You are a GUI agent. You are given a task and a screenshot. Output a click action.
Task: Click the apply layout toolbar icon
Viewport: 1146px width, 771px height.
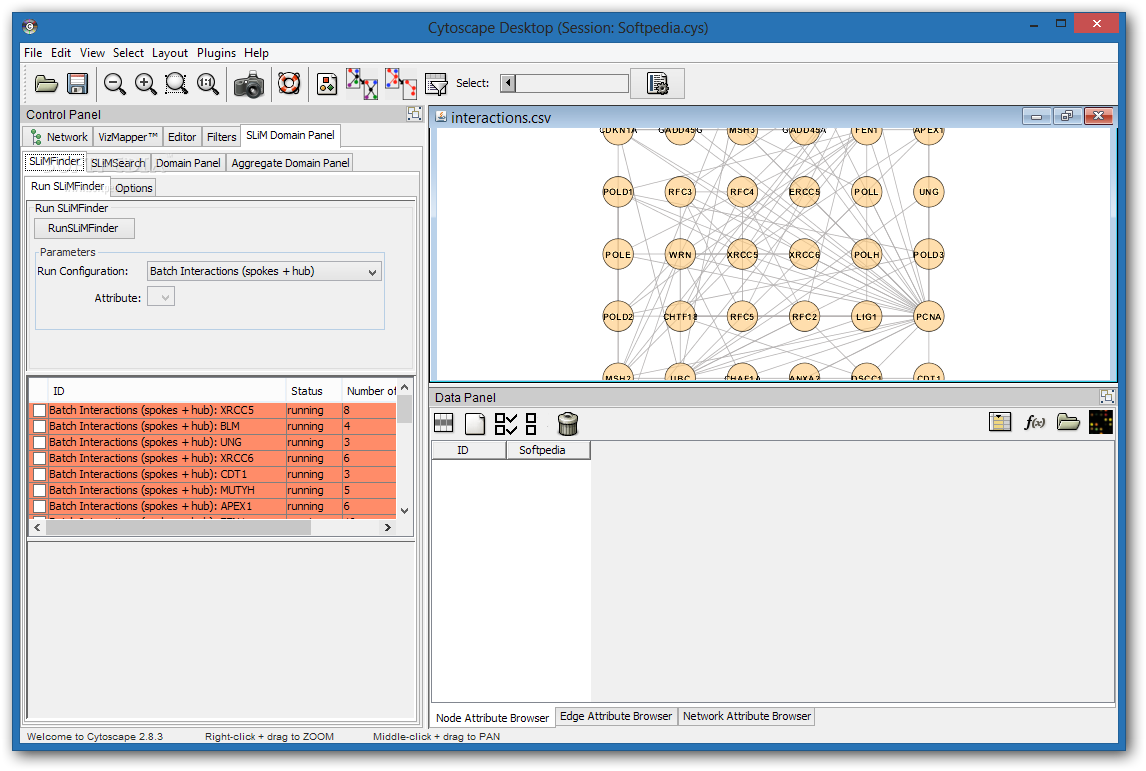pos(327,84)
